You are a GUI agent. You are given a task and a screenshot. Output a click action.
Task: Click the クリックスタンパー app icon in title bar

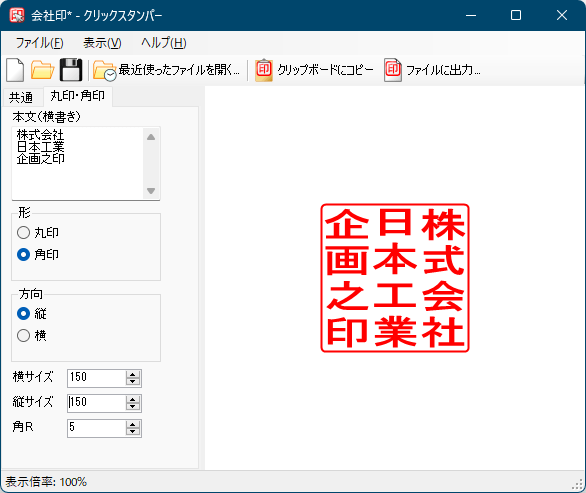17,15
